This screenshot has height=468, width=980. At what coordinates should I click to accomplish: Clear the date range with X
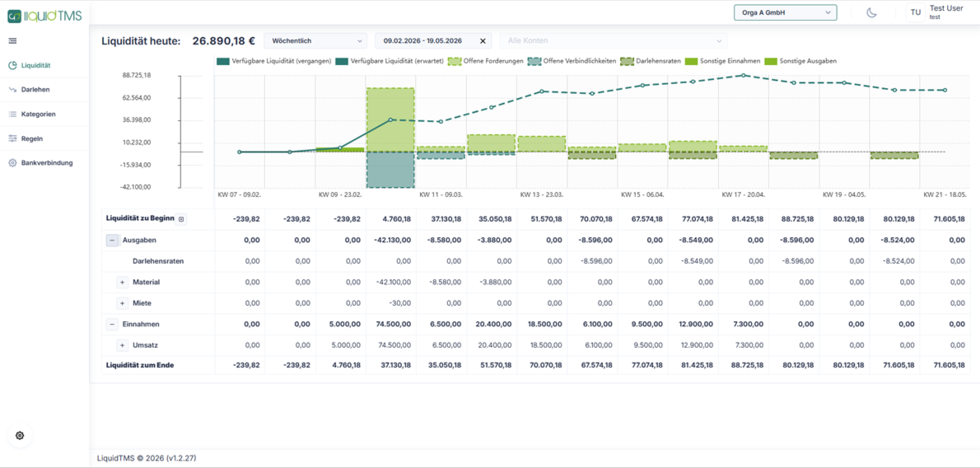482,41
